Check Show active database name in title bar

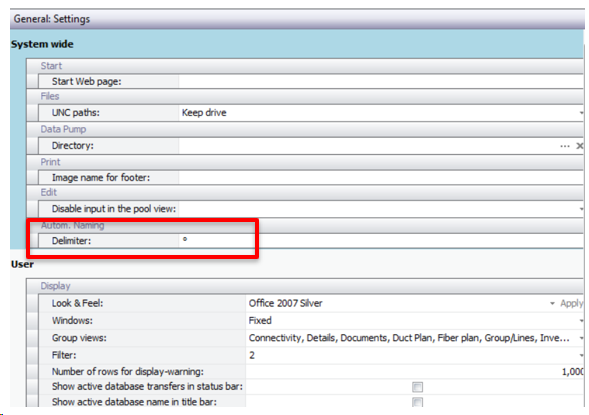(x=417, y=402)
